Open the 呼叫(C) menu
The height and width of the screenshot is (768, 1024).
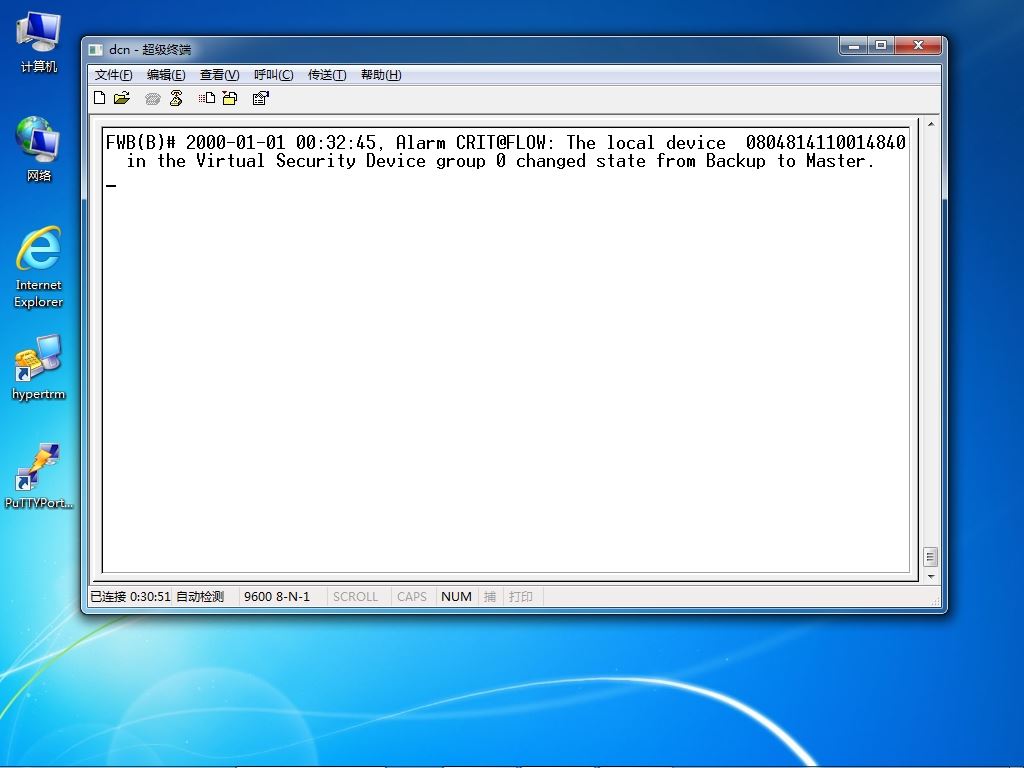pyautogui.click(x=274, y=75)
